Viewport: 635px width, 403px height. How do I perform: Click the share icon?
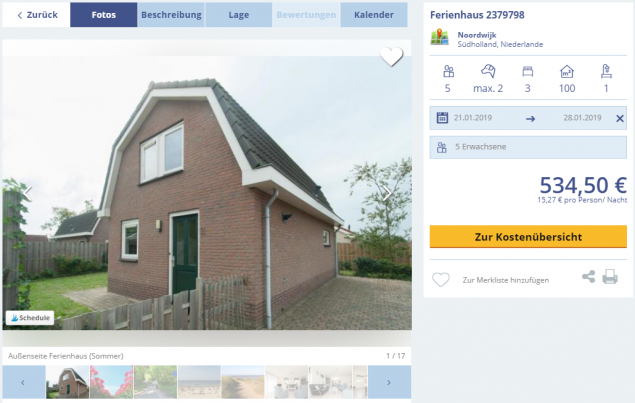click(588, 277)
